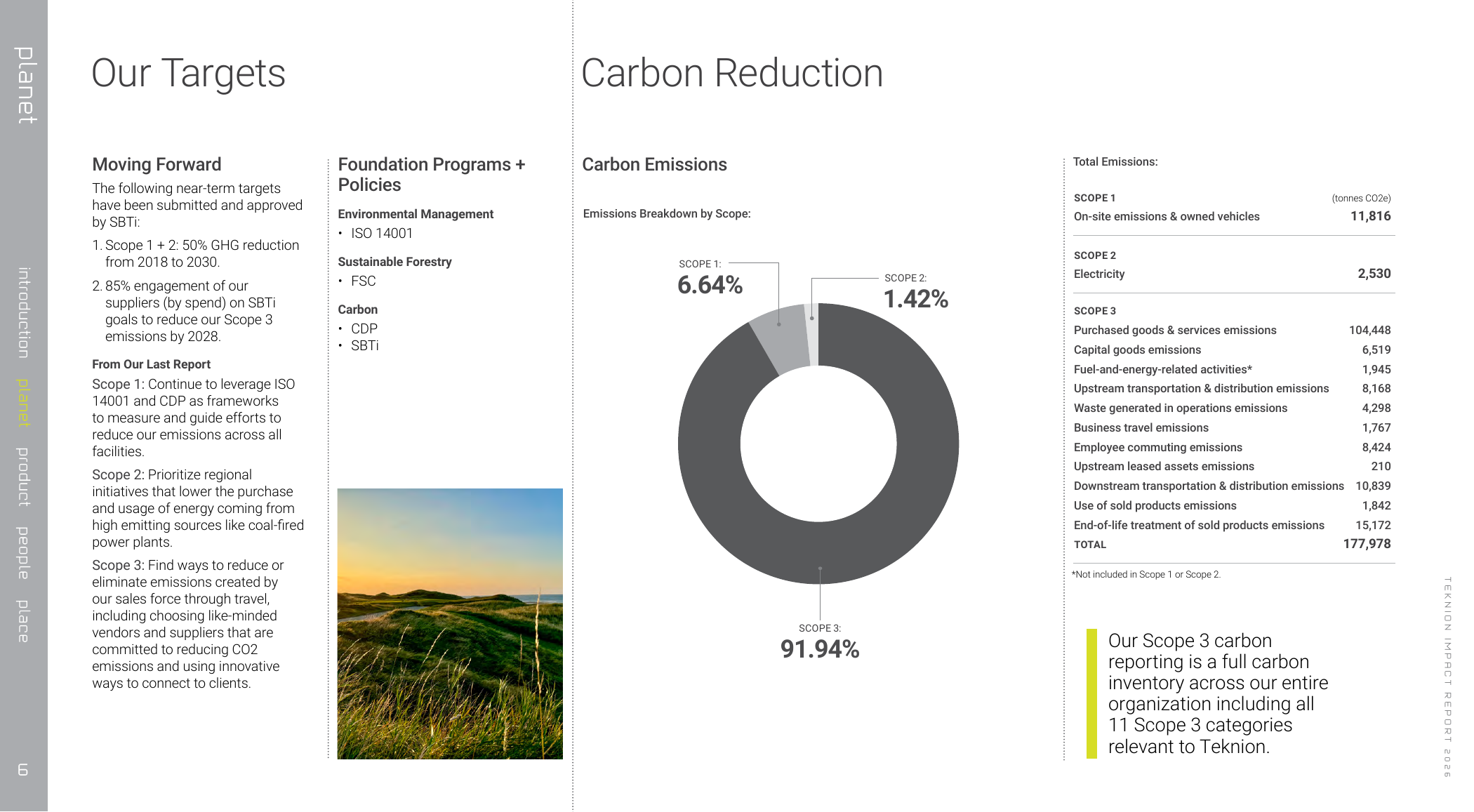Select Purchased goods & services value 104,448
Image resolution: width=1474 pixels, height=812 pixels.
click(x=1369, y=330)
